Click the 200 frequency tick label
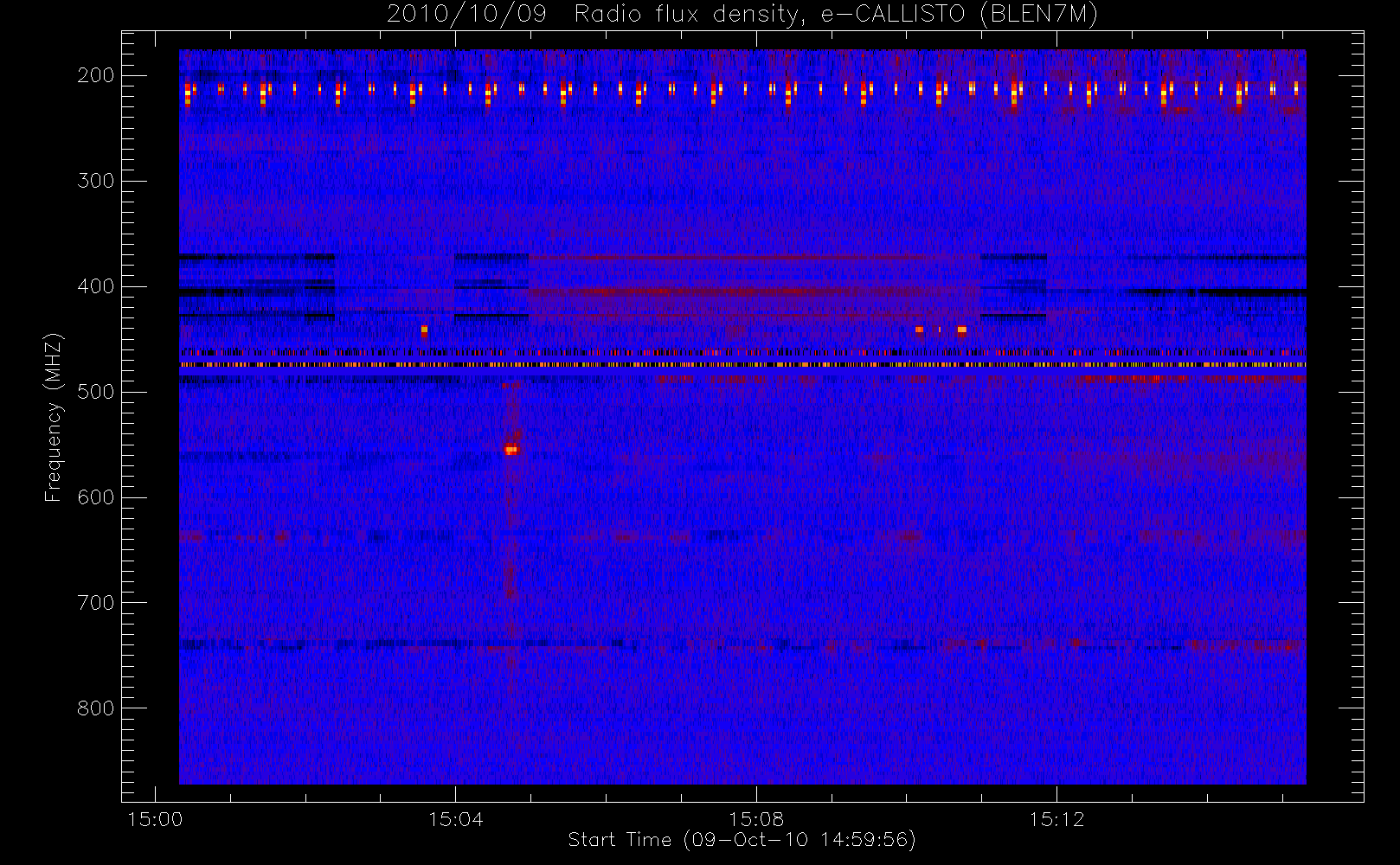 point(96,75)
